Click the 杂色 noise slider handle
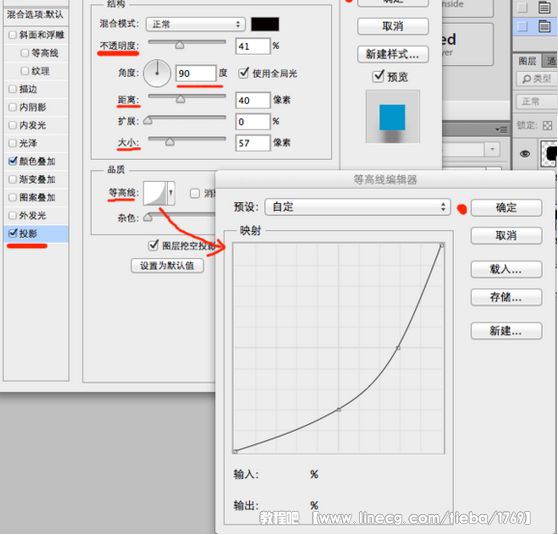 coord(148,217)
